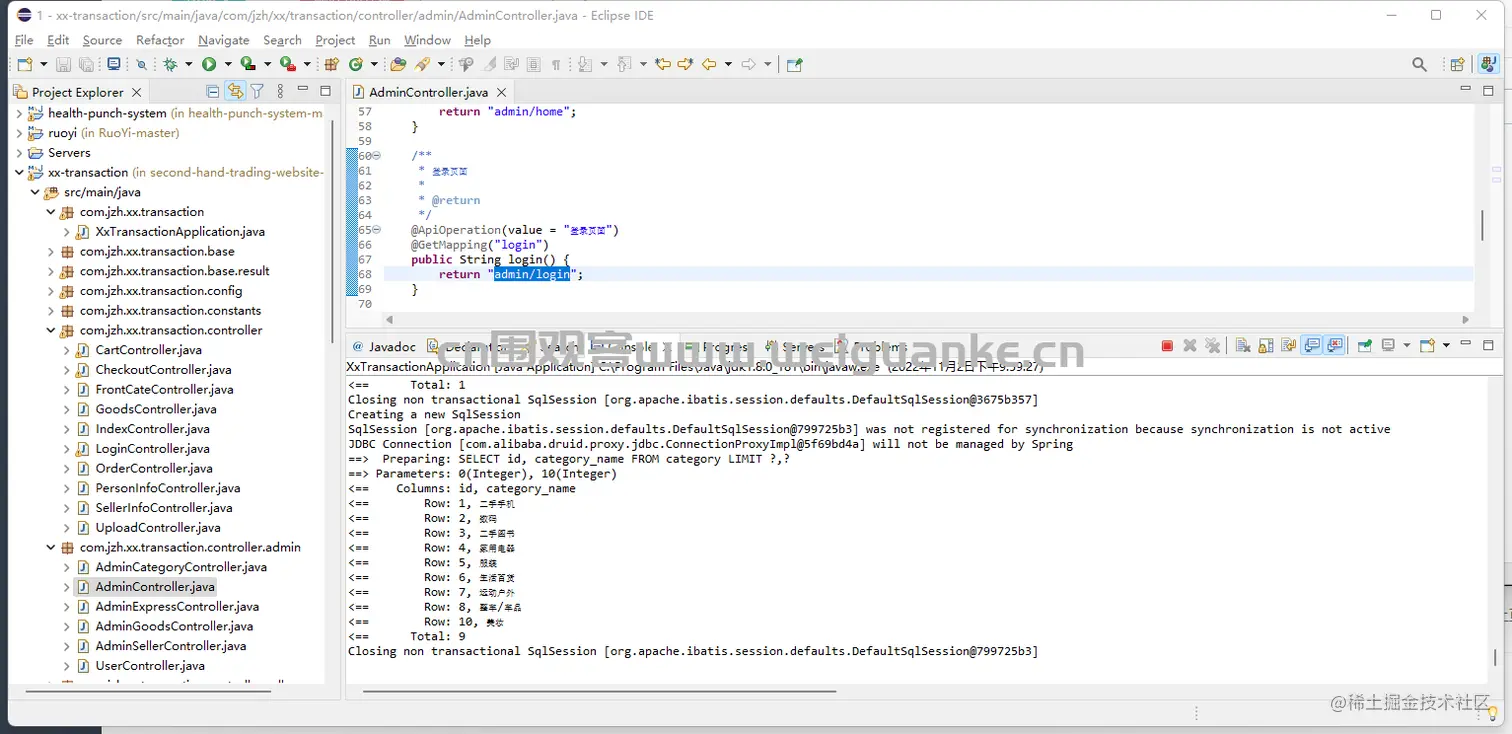
Task: Close the AdminController.java editor tab
Action: 502,92
